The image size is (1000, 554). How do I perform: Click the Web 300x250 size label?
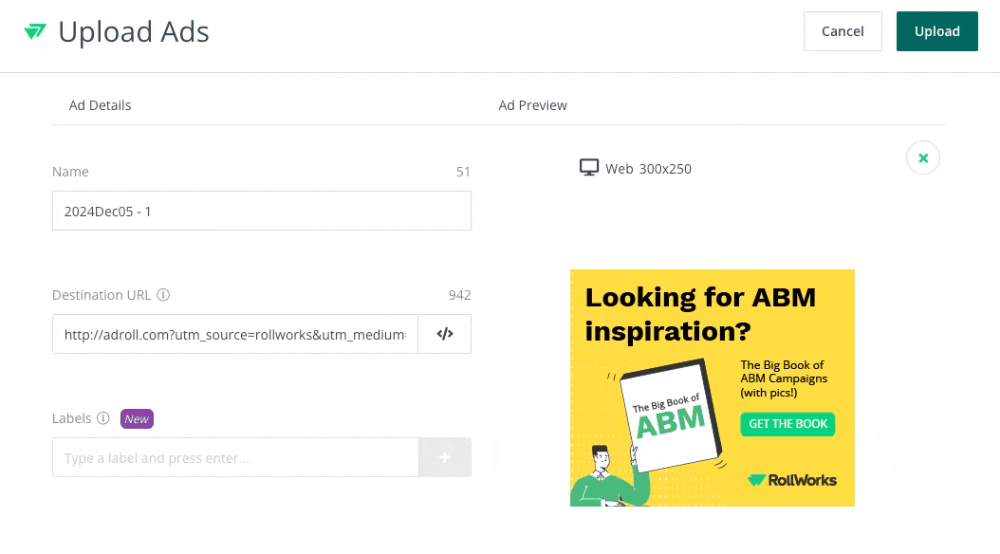point(649,169)
